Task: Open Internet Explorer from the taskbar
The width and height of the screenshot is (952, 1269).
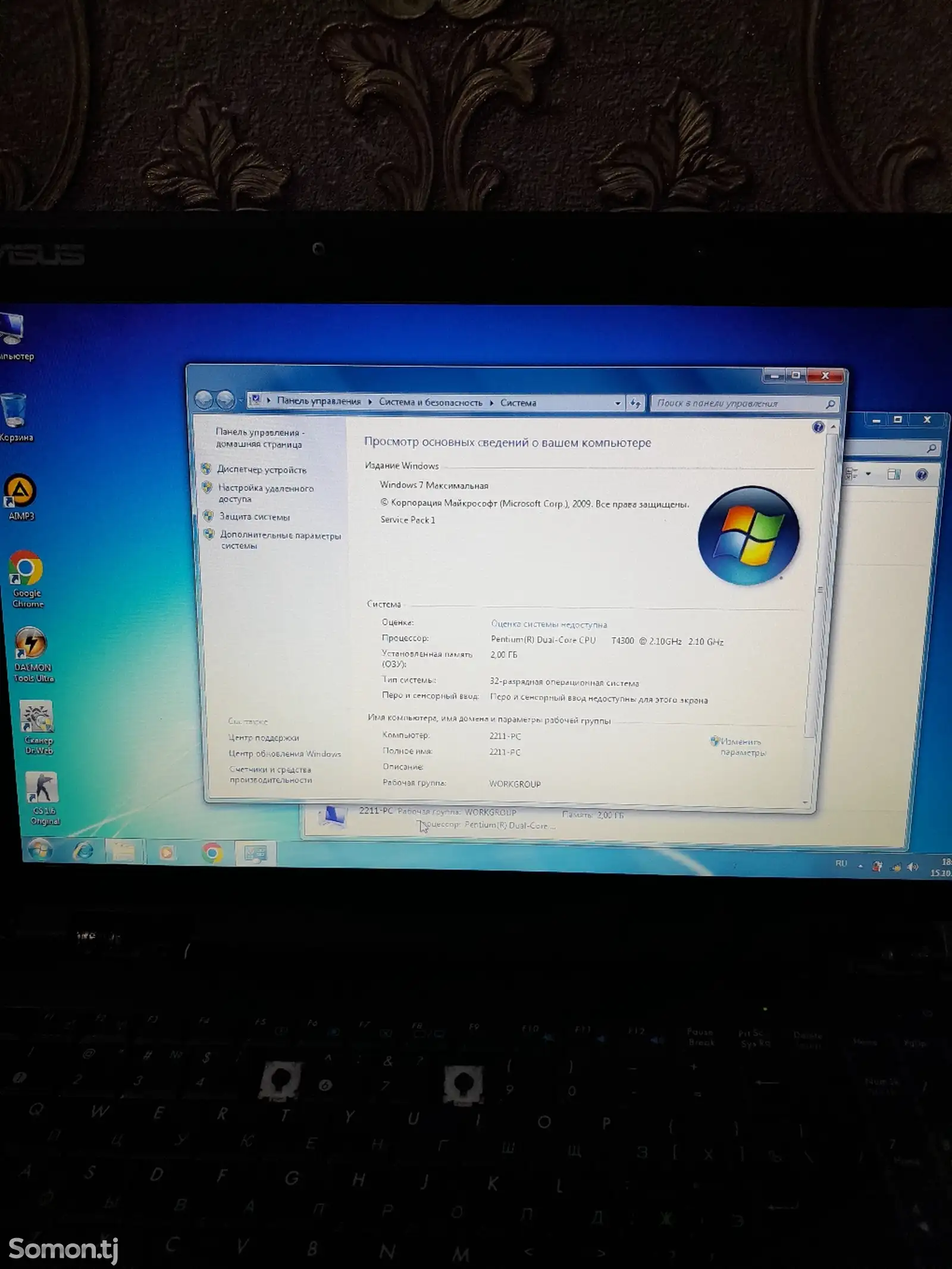Action: (x=83, y=852)
